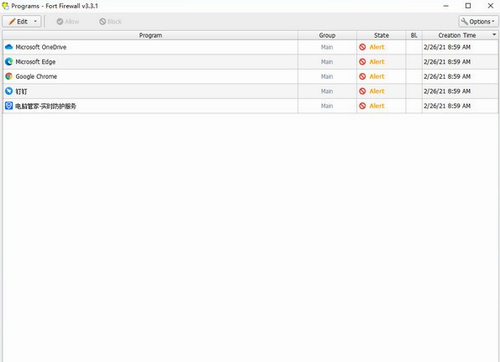Click the Alert state of 钉钉
The width and height of the screenshot is (500, 362).
click(377, 91)
